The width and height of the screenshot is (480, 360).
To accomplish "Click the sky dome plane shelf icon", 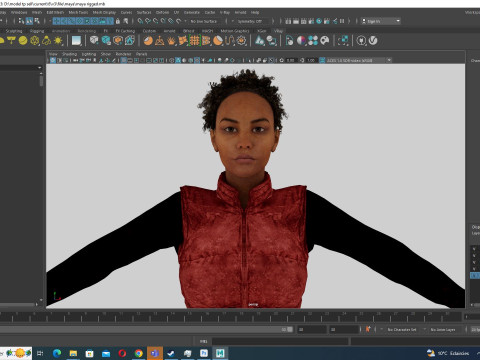I will pyautogui.click(x=76, y=41).
